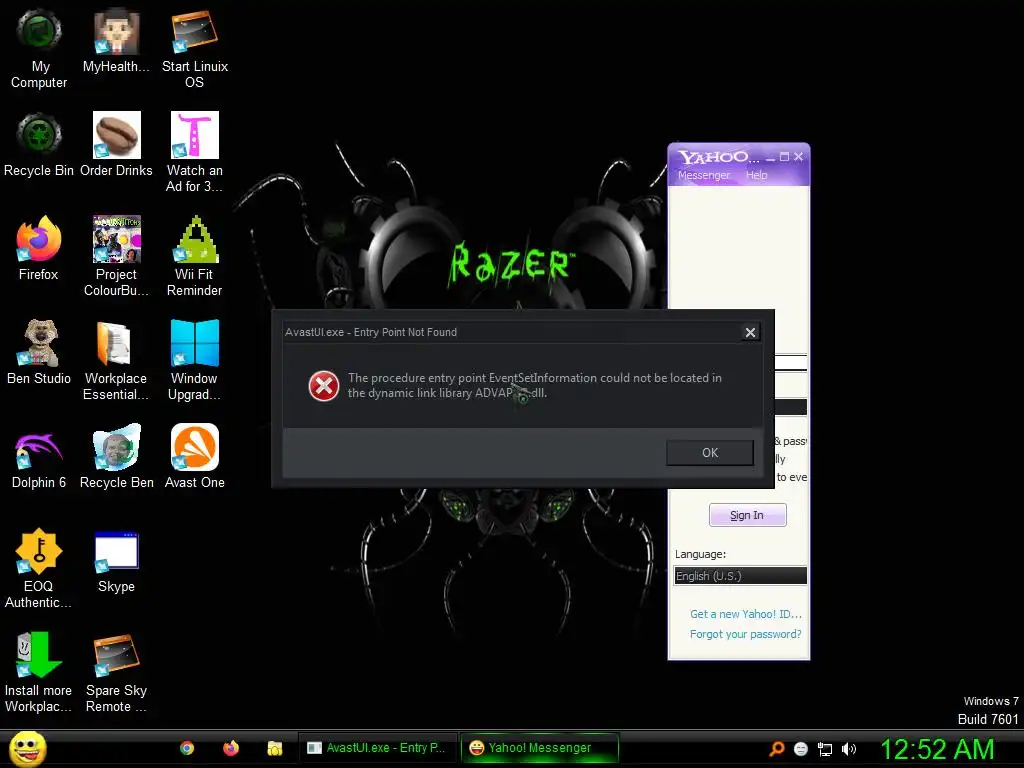The width and height of the screenshot is (1024, 768).
Task: Click Sign In in Yahoo Messenger
Action: [747, 515]
